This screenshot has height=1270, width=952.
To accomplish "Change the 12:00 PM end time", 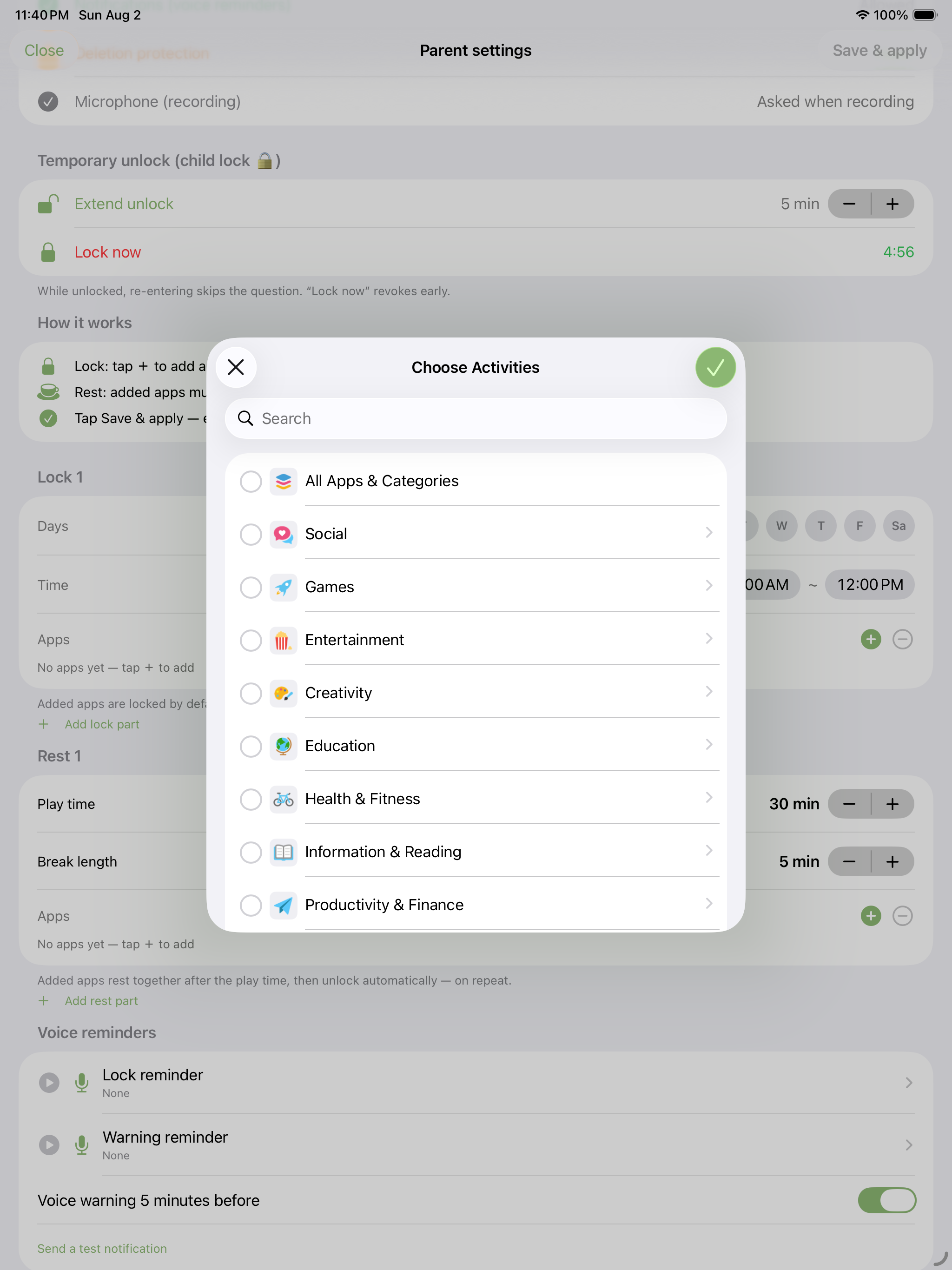I will pos(870,585).
